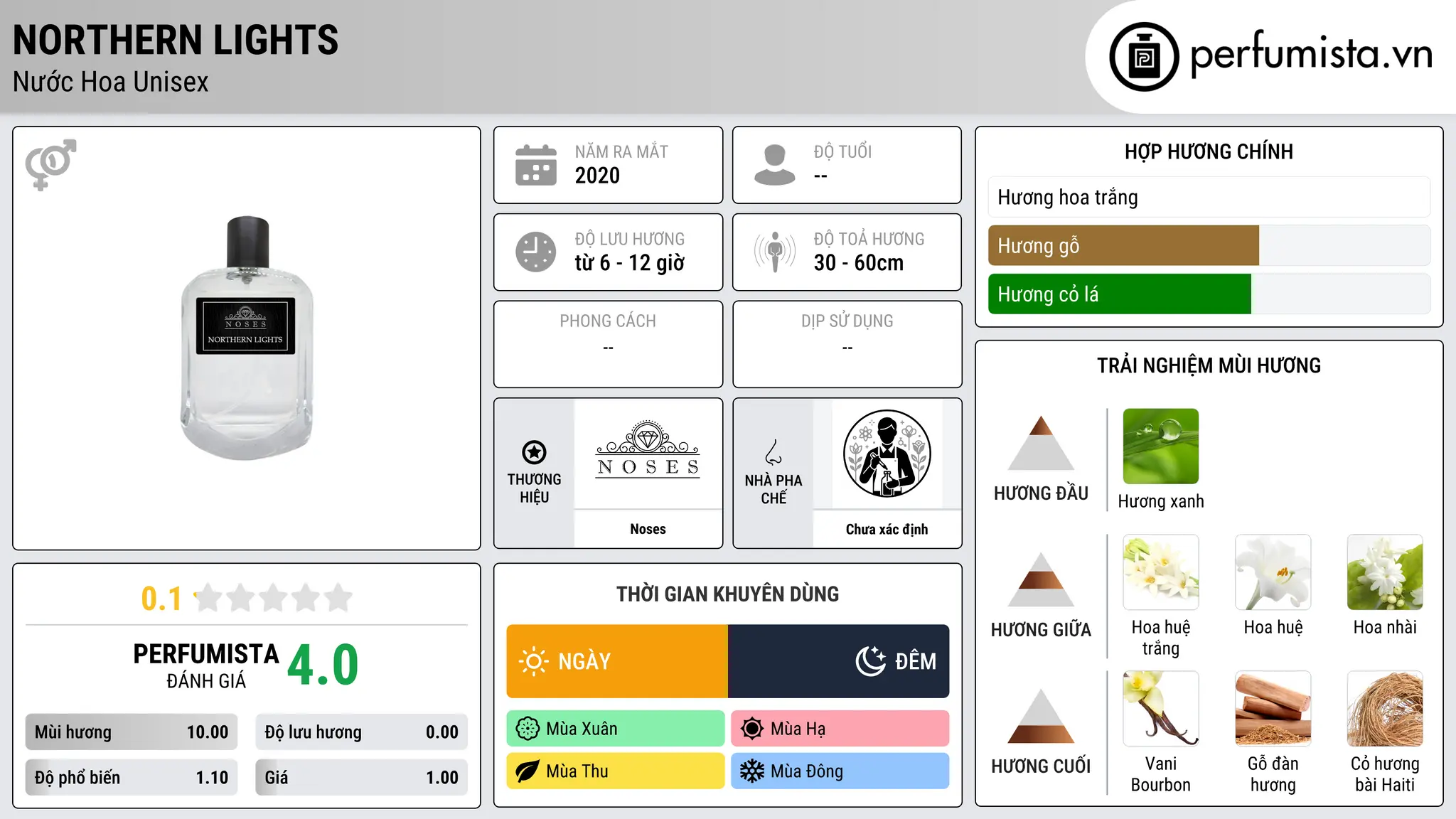The image size is (1456, 819).
Task: Select the Mùa Thu season tag
Action: point(616,771)
